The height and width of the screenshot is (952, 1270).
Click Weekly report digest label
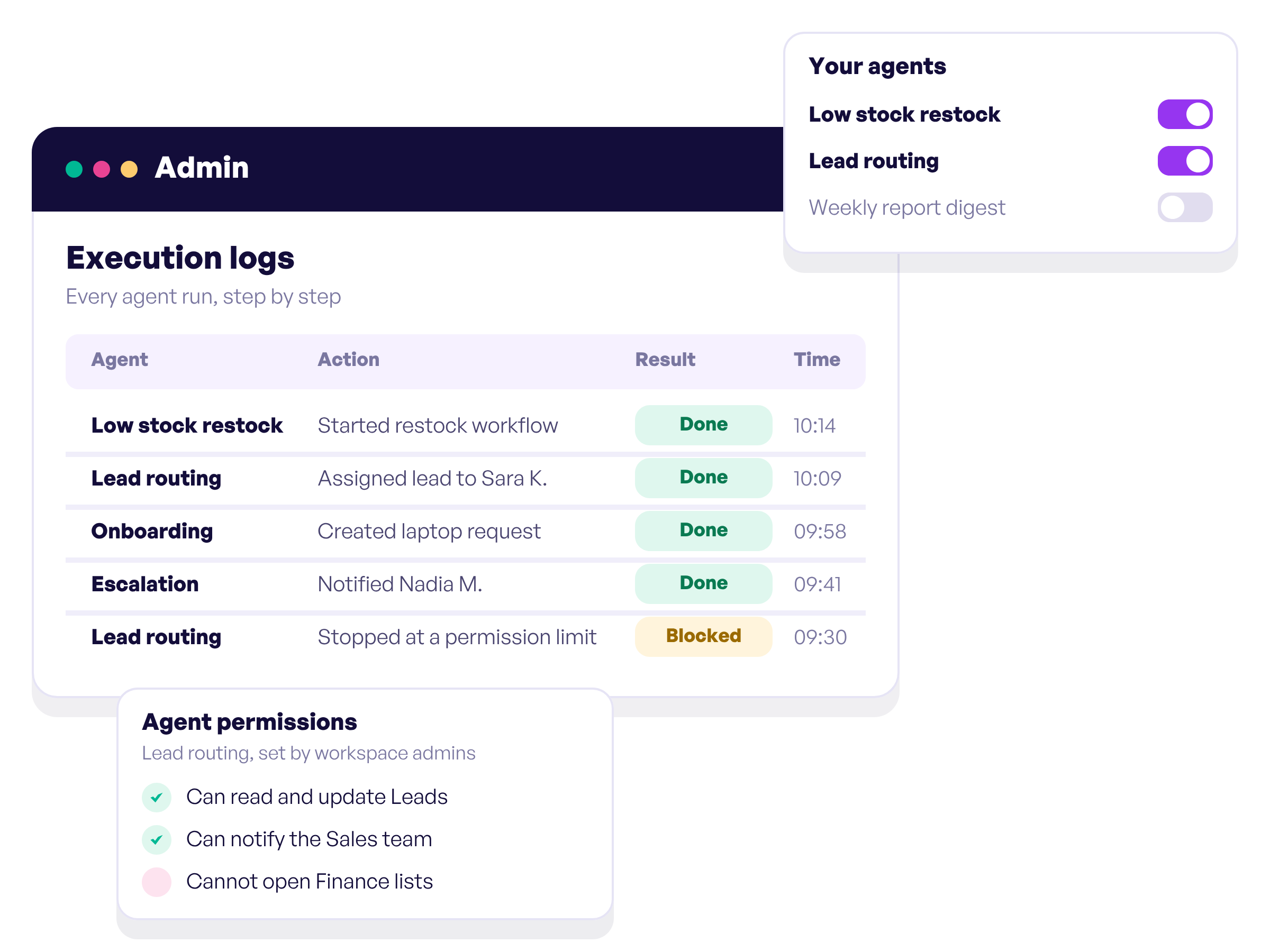click(906, 208)
